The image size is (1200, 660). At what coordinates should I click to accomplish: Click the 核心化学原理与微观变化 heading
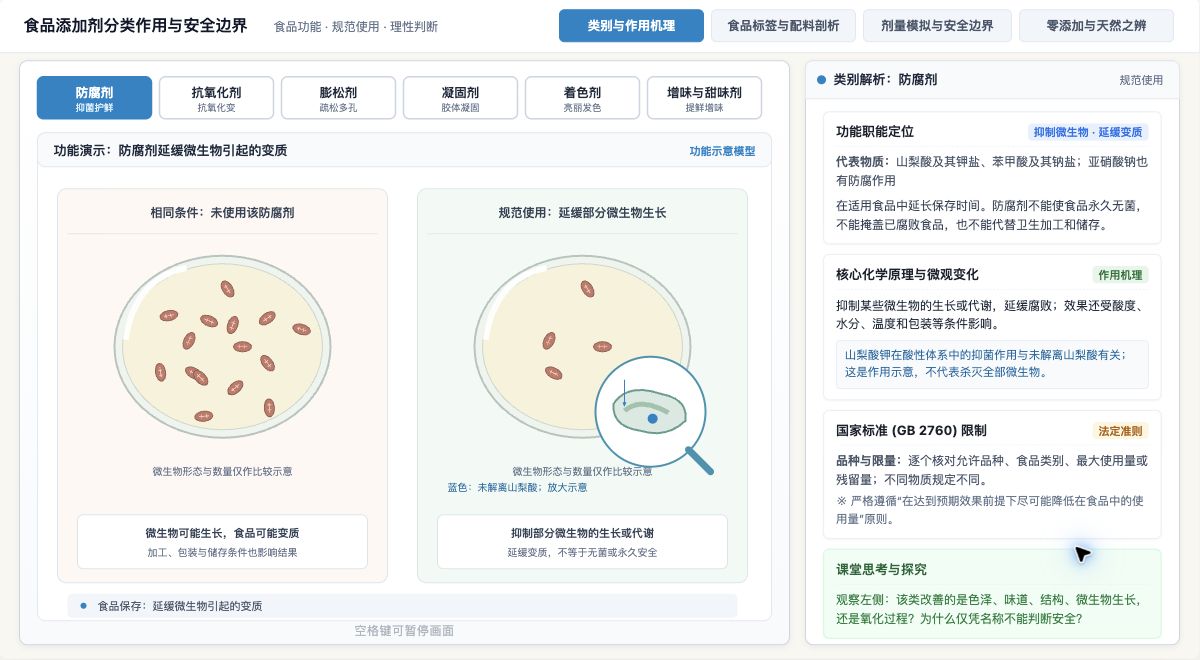[x=907, y=274]
